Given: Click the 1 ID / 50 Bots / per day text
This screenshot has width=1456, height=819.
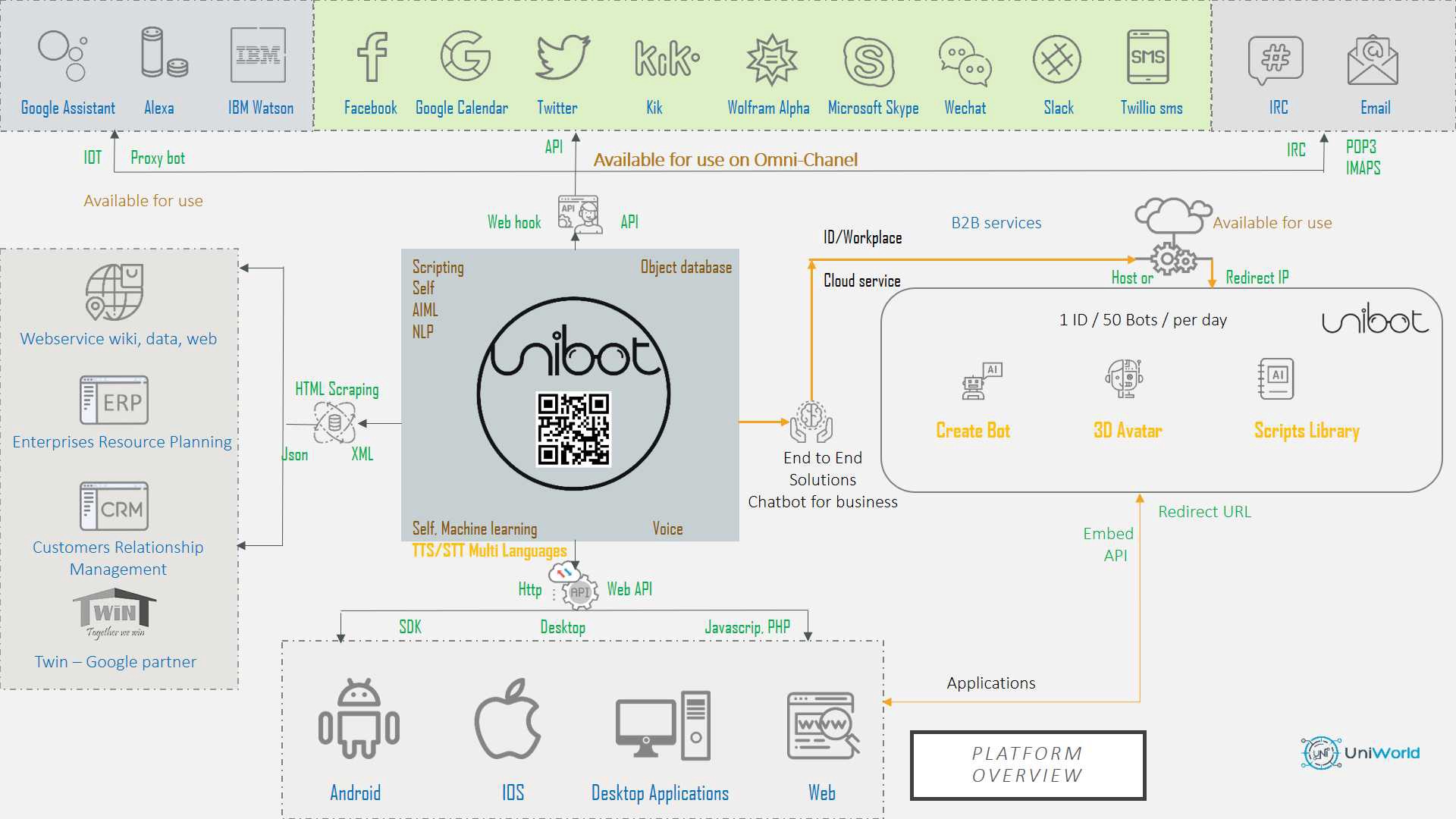Looking at the screenshot, I should coord(1143,320).
